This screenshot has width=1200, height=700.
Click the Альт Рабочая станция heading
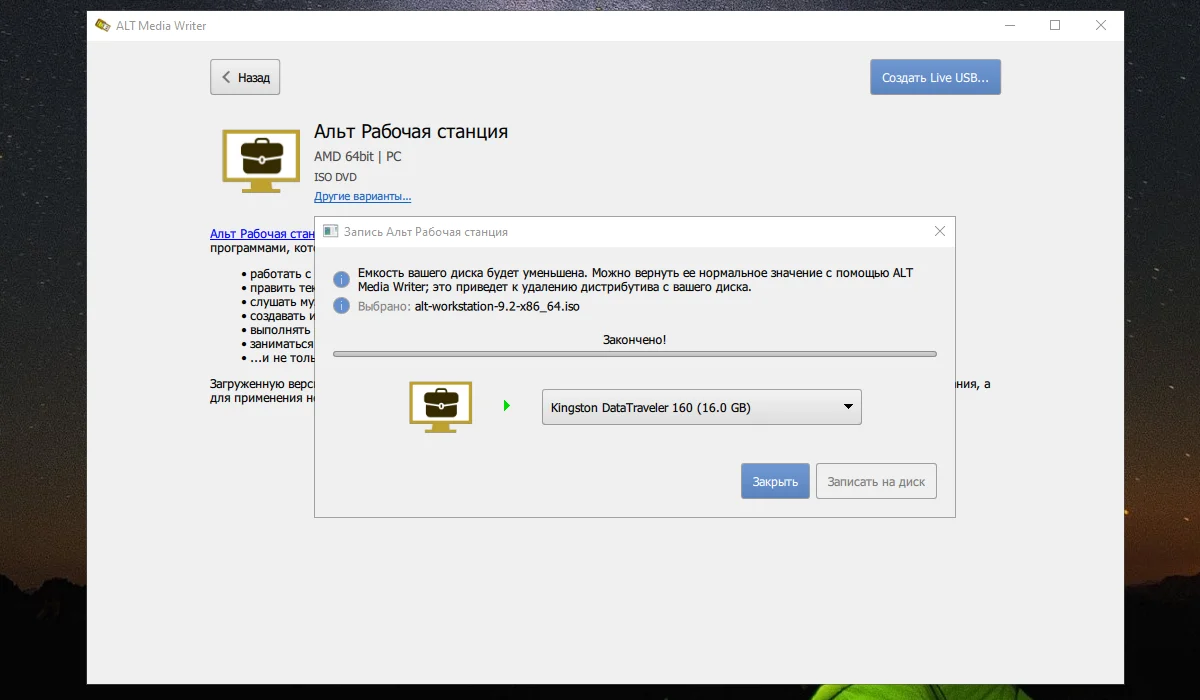pos(411,132)
